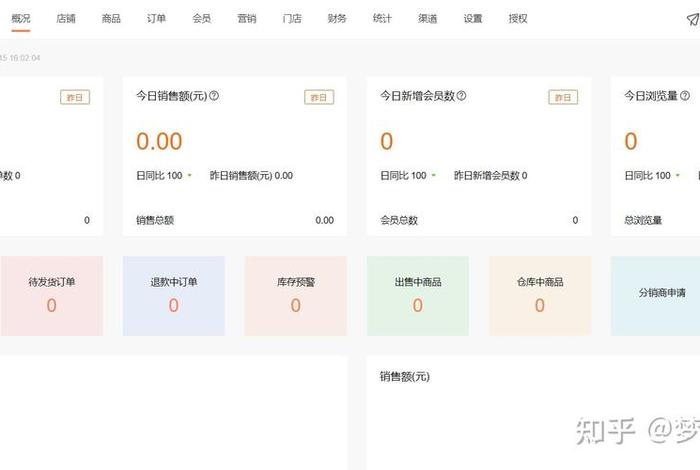Open the 退款中订单 tile
Screen dimensions: 700x470
click(x=174, y=295)
